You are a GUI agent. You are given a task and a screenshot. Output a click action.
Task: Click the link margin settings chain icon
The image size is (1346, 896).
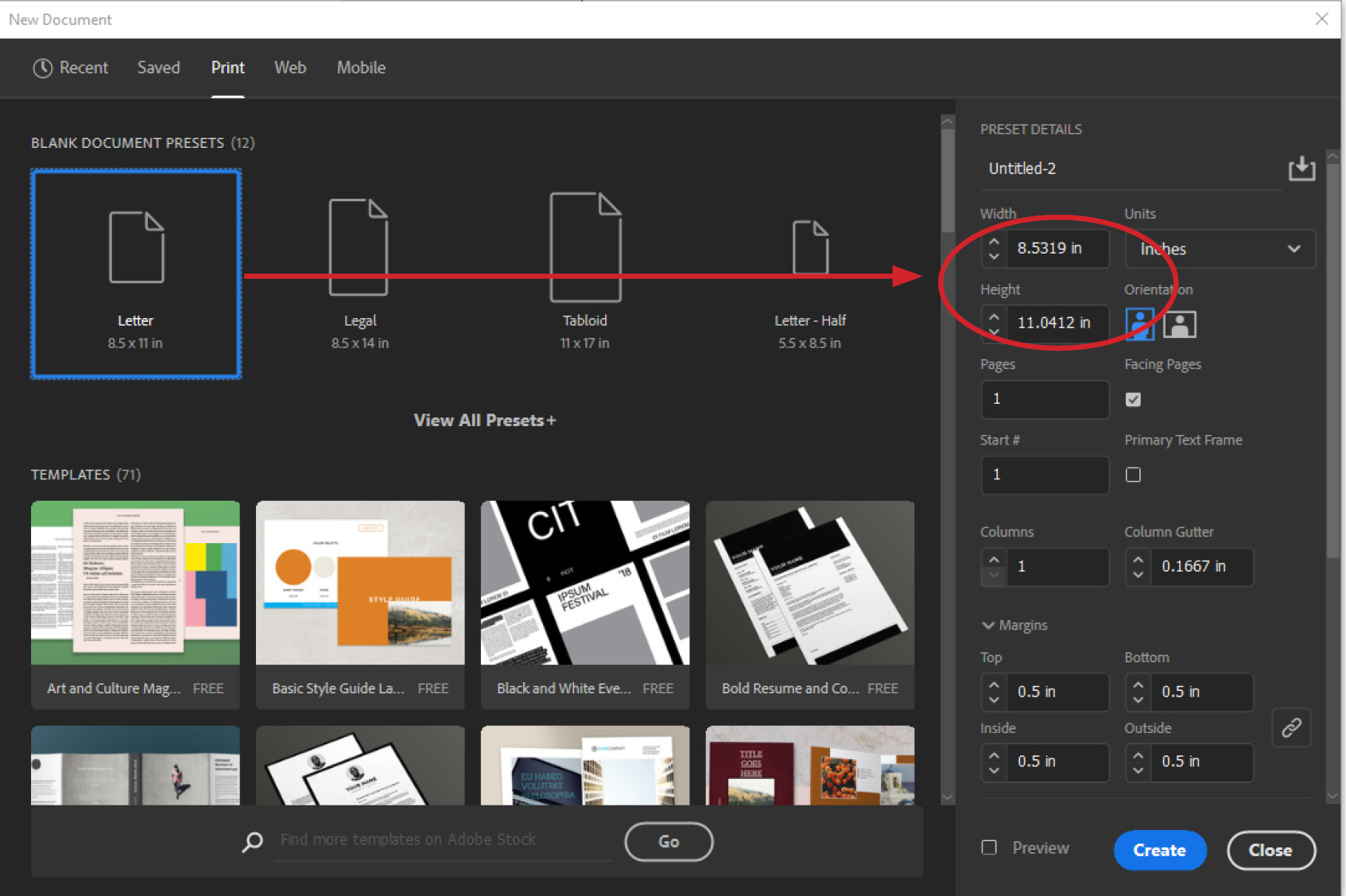1291,727
